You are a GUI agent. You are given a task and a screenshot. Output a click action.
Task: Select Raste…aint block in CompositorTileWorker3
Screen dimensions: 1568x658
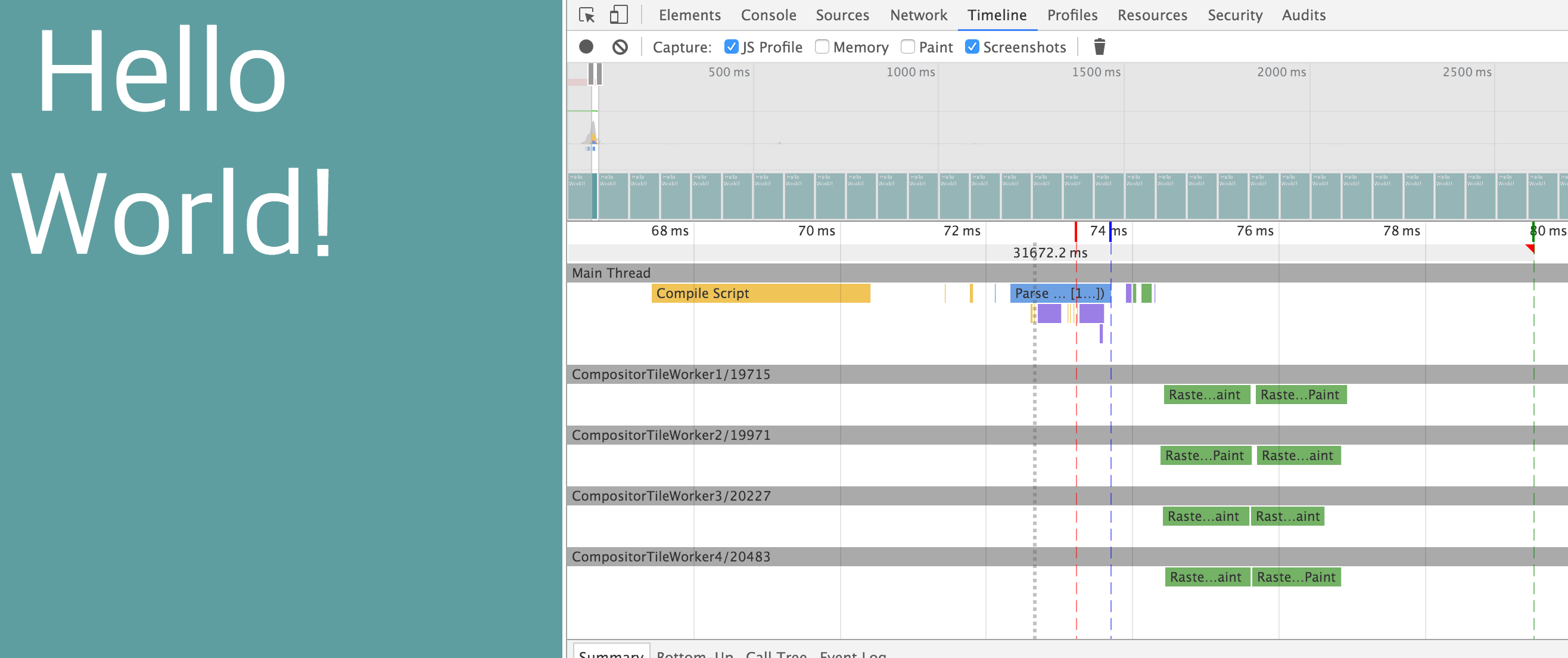[1205, 516]
